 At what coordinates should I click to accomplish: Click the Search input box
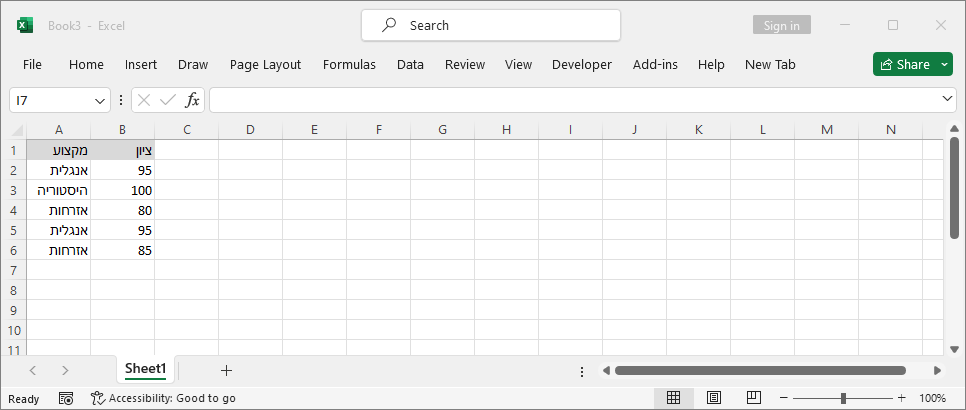tap(490, 25)
